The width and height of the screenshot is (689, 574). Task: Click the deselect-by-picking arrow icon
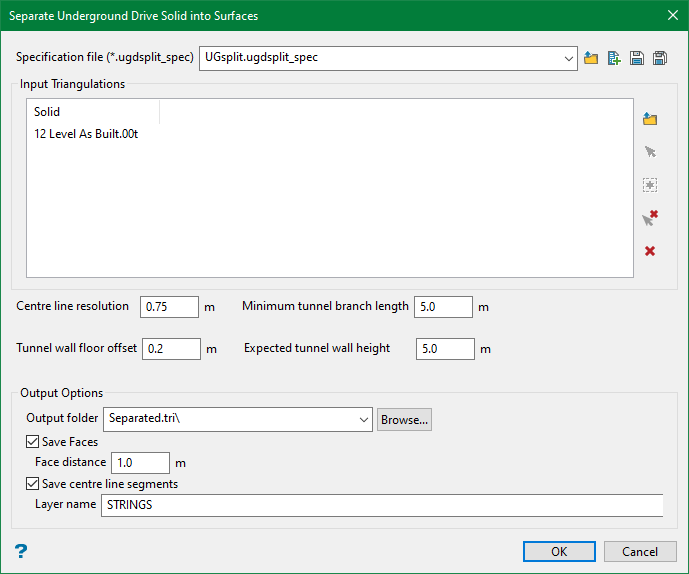[650, 218]
